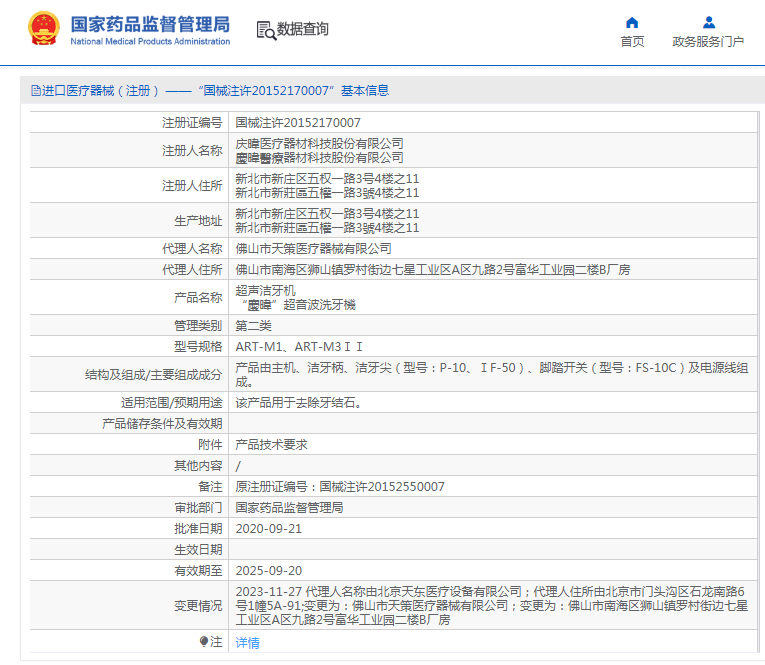The width and height of the screenshot is (765, 665).
Task: Click 代理人住所 address value
Action: click(x=433, y=270)
